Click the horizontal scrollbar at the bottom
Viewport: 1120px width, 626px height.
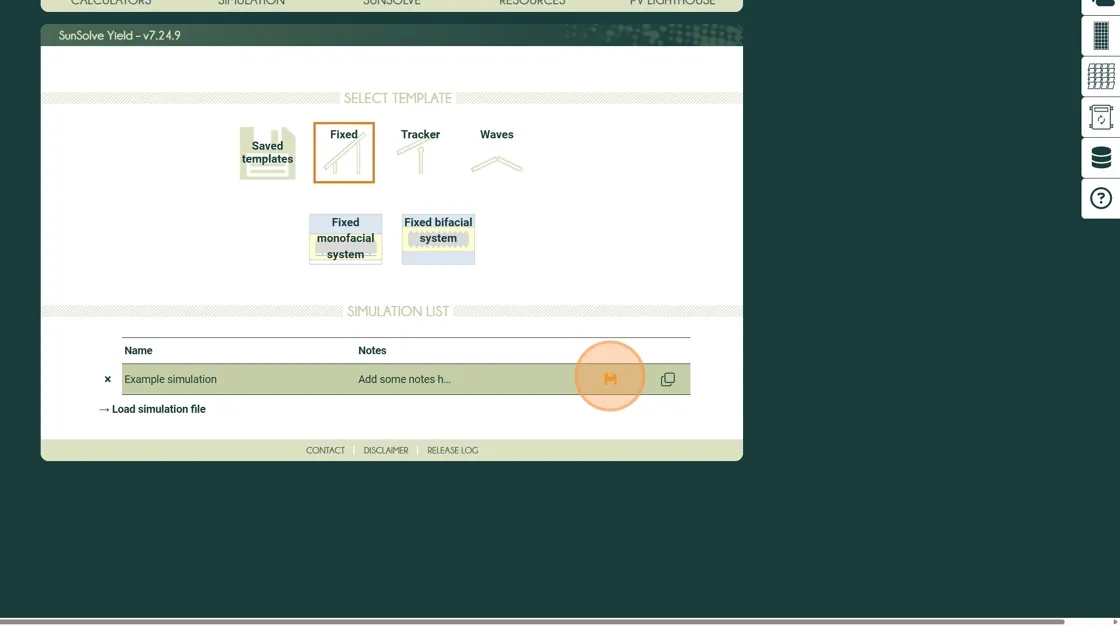tap(530, 621)
